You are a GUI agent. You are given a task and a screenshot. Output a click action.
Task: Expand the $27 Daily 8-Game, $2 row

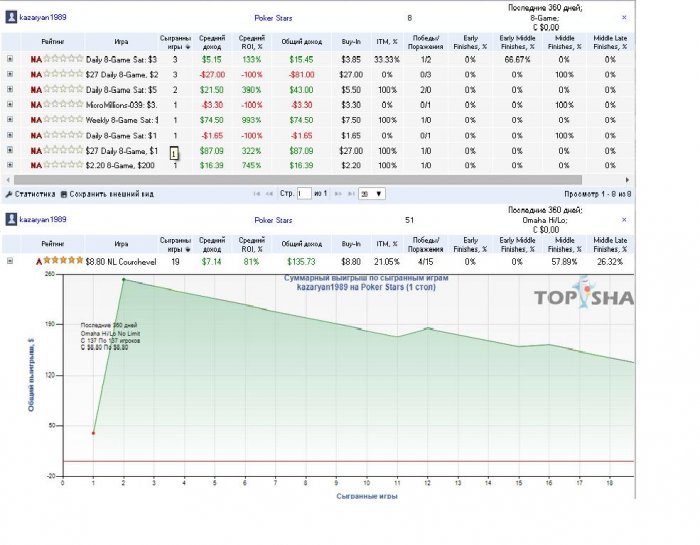(x=10, y=74)
